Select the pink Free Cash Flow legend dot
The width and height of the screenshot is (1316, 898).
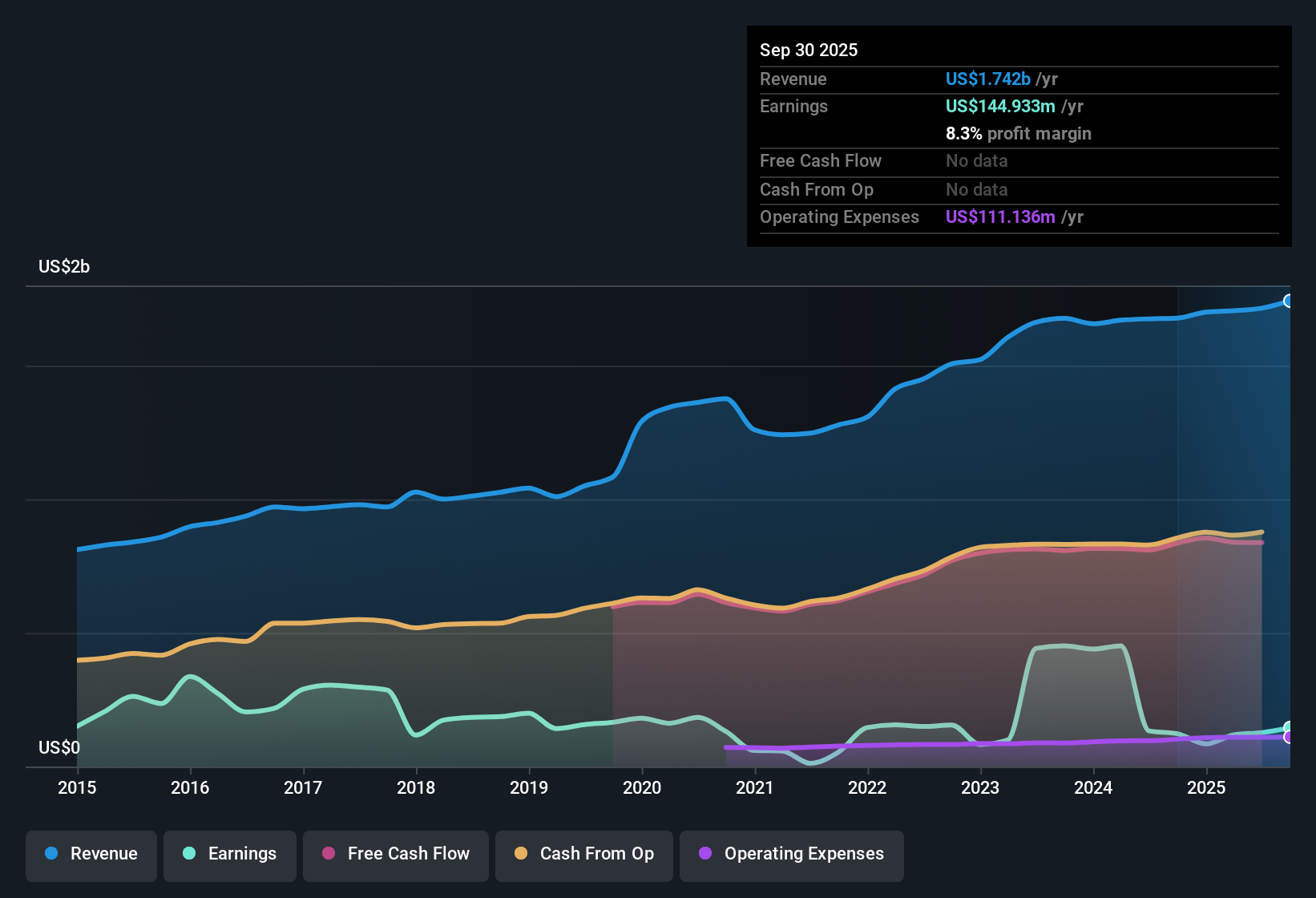[x=329, y=854]
